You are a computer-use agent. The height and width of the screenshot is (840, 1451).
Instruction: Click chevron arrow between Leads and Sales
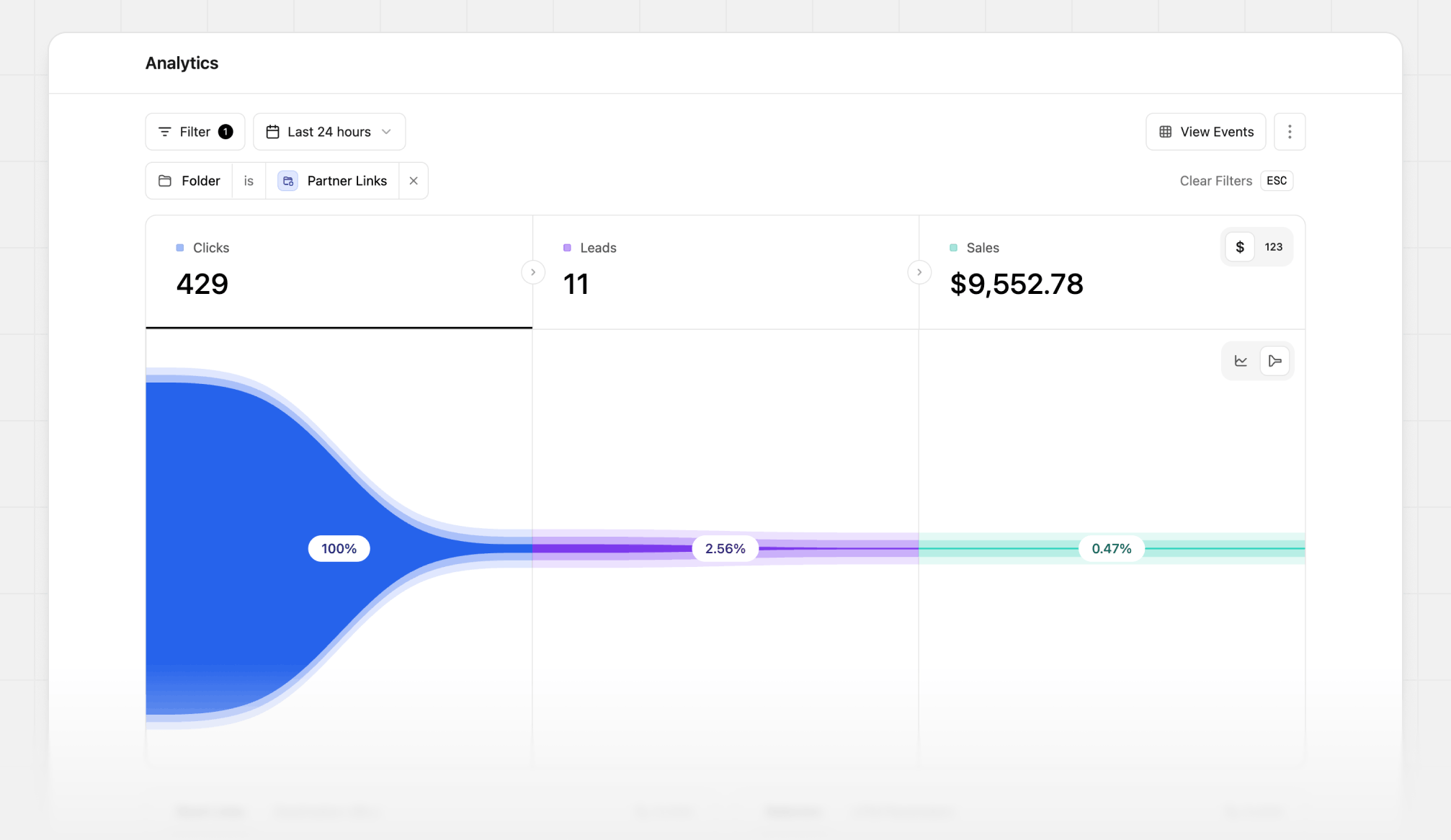[x=919, y=272]
